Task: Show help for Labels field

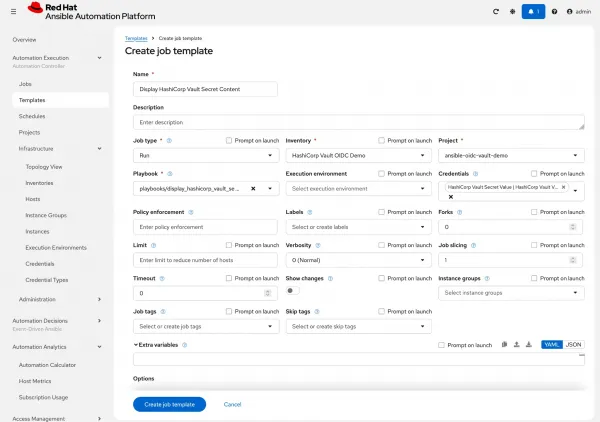Action: [x=310, y=212]
